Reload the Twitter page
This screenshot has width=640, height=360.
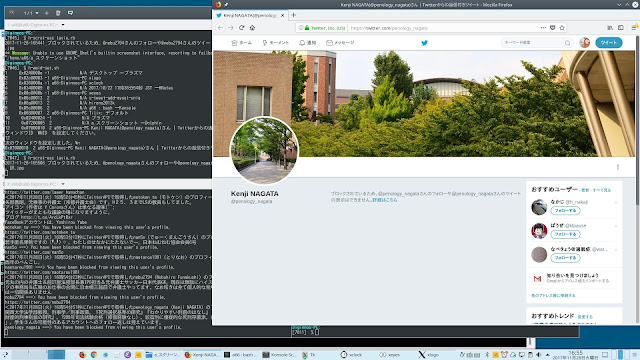coord(242,28)
